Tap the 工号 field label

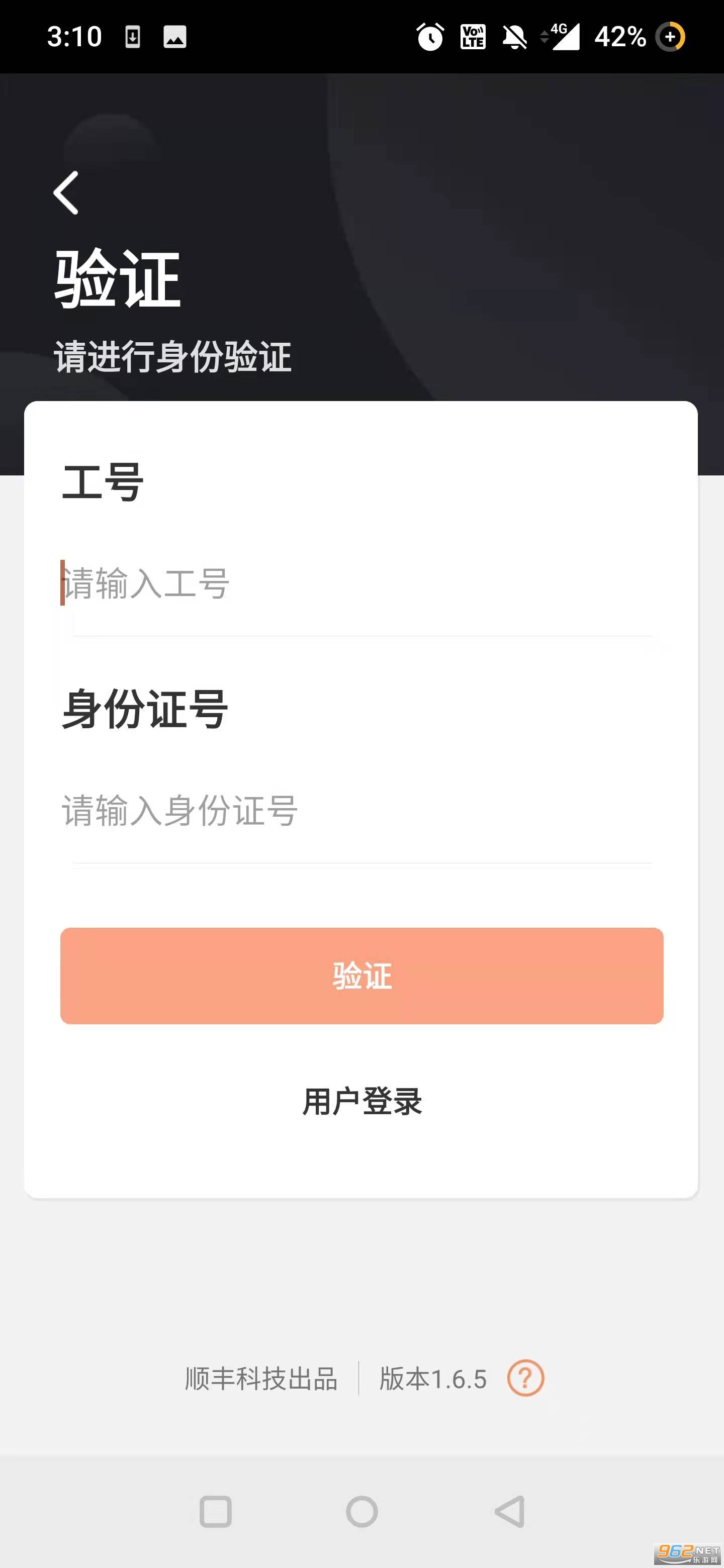[103, 482]
